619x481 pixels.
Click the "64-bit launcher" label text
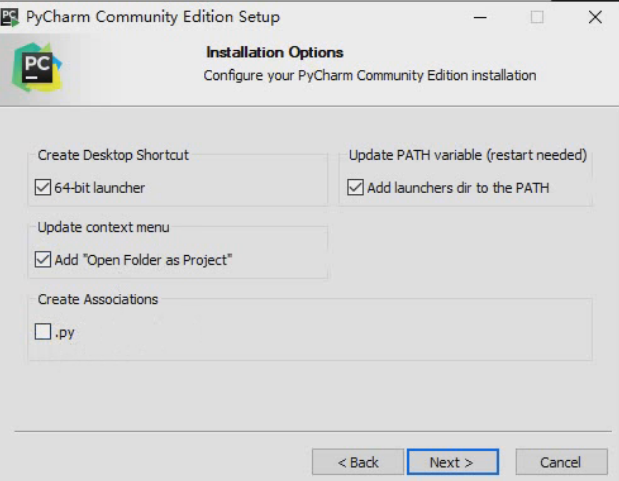(99, 188)
